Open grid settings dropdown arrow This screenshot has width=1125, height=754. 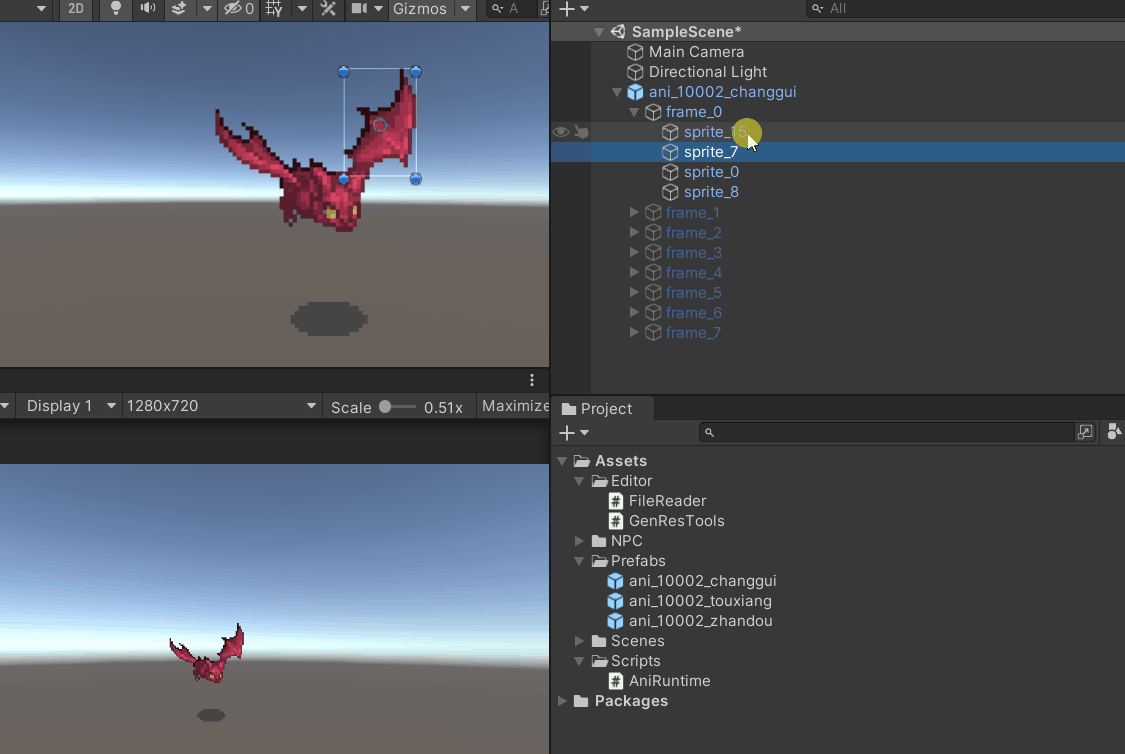(x=302, y=9)
